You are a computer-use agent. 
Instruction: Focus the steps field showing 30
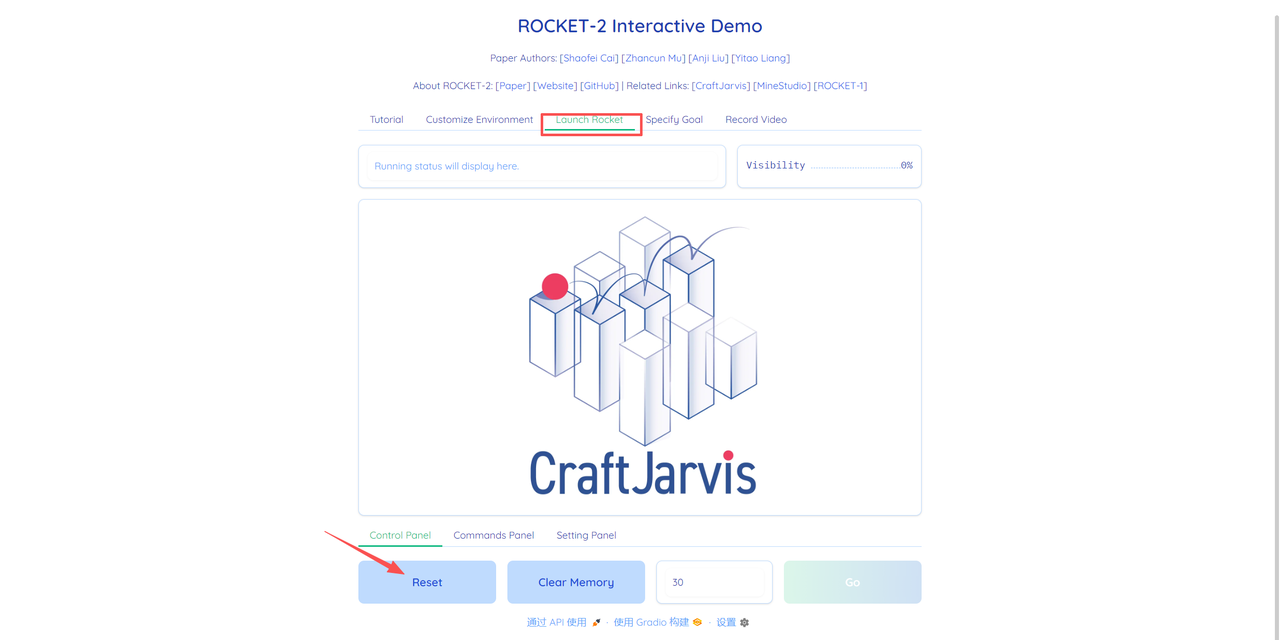(x=714, y=582)
